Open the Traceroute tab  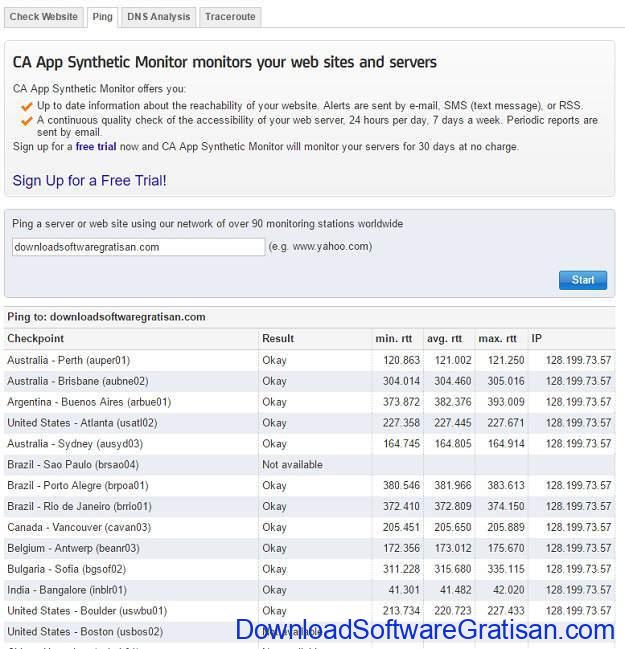tap(230, 17)
